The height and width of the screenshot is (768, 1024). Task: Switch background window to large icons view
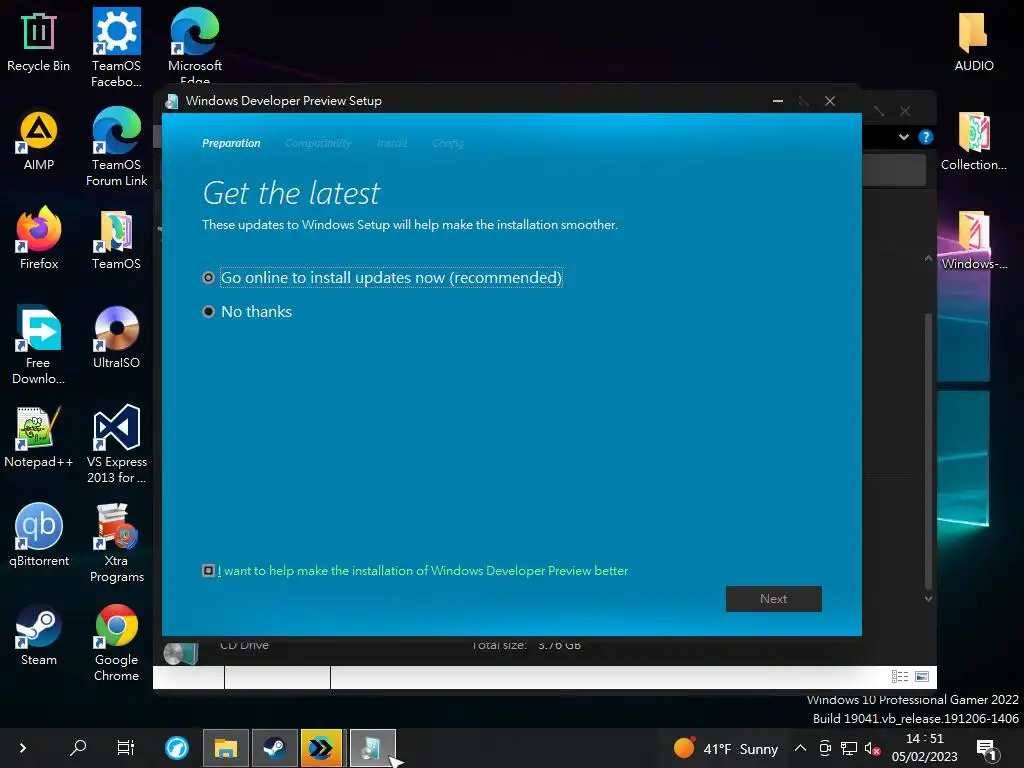922,677
